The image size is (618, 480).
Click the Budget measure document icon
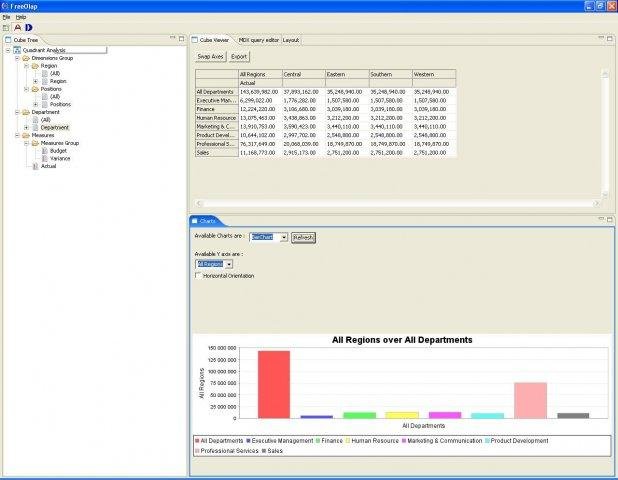pyautogui.click(x=45, y=151)
